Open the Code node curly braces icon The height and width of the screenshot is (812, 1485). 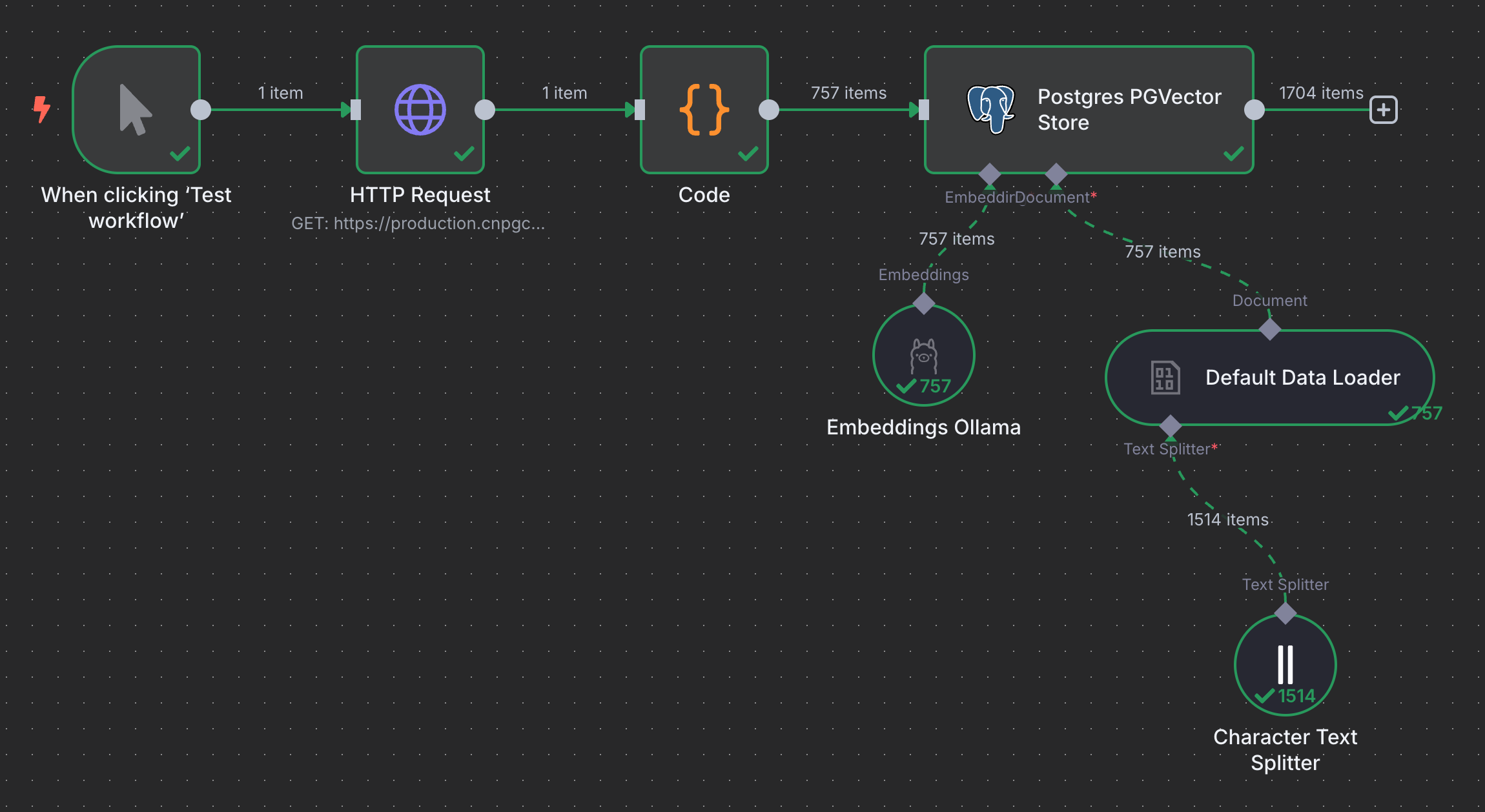point(704,110)
